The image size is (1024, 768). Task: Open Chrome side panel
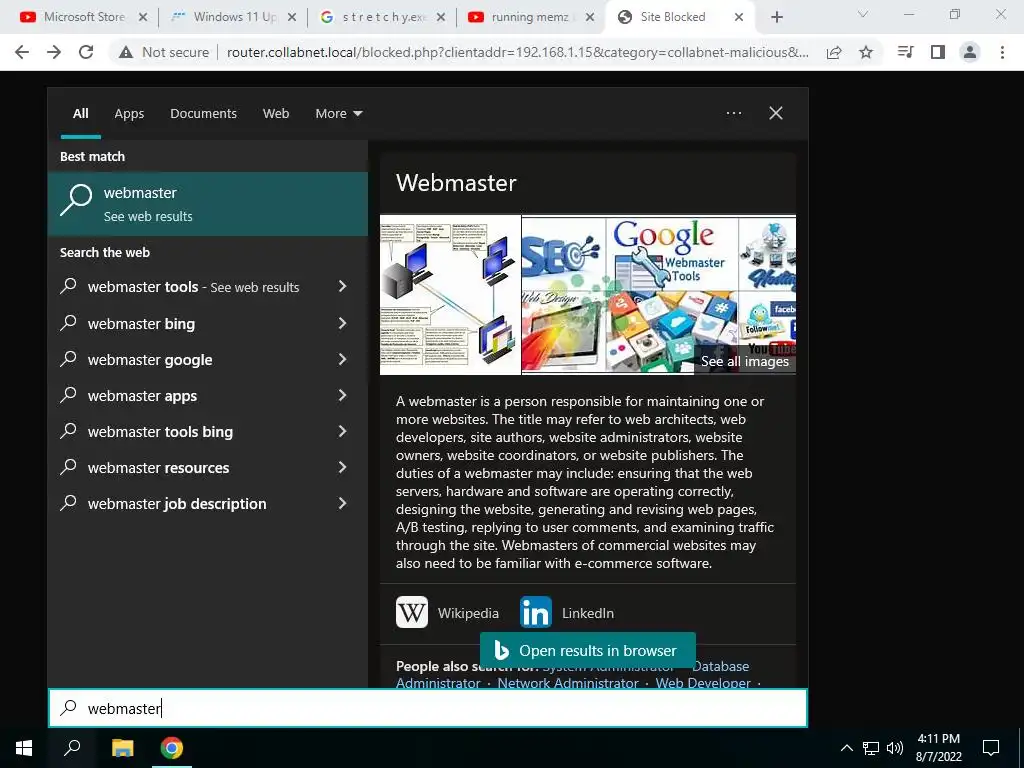pos(938,52)
